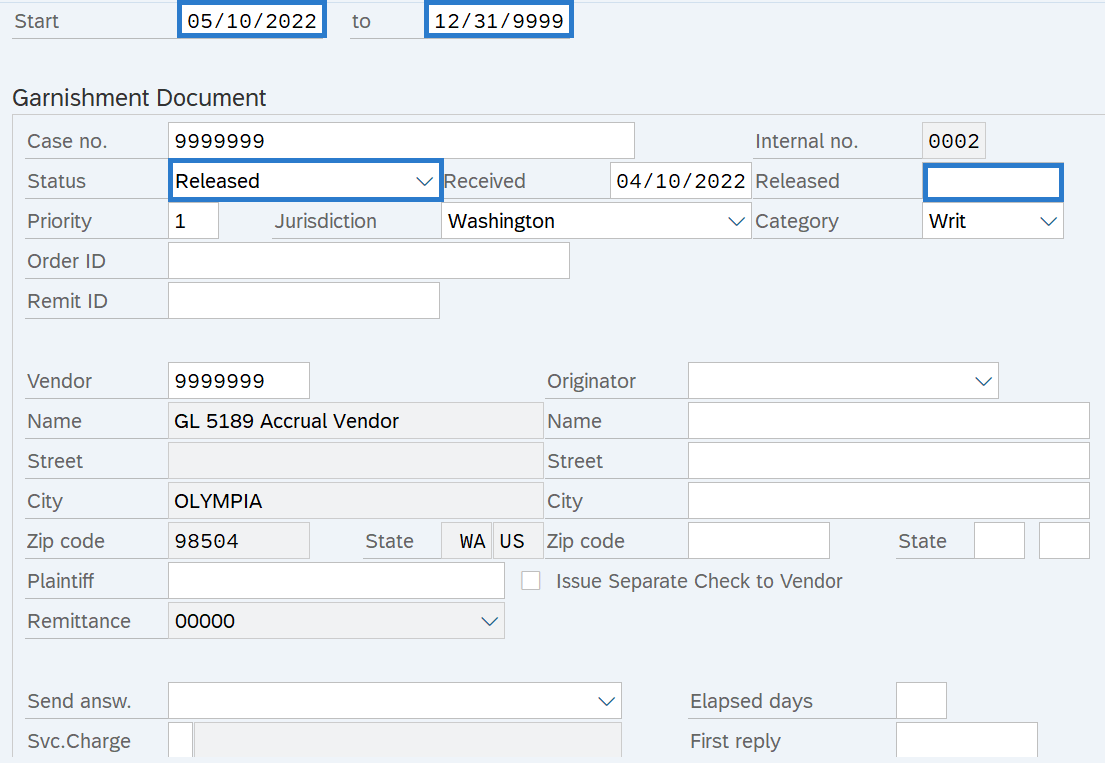Screen dimensions: 1105x763
Task: Select the Vendor field showing 9999999
Action: pos(238,380)
